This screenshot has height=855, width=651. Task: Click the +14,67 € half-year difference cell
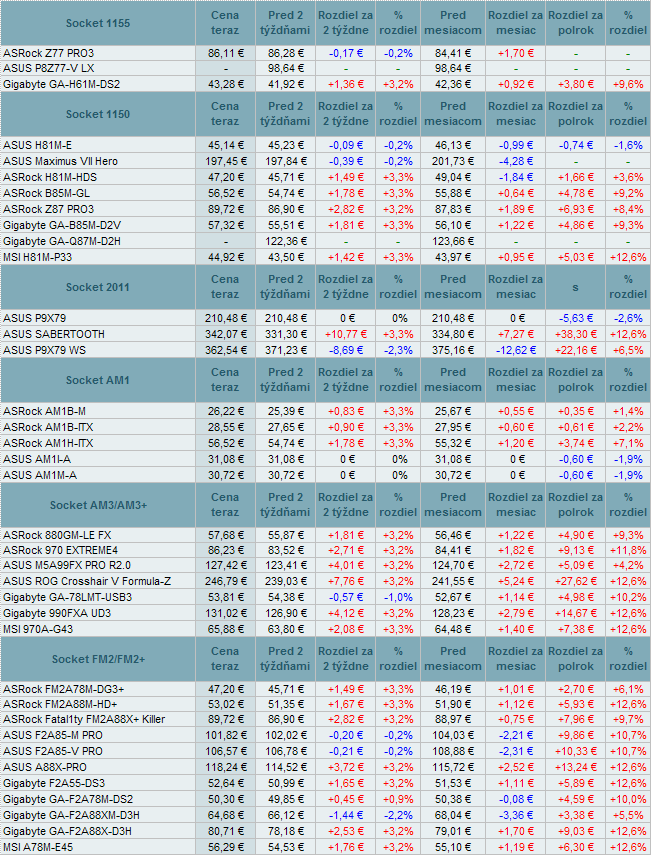(576, 613)
